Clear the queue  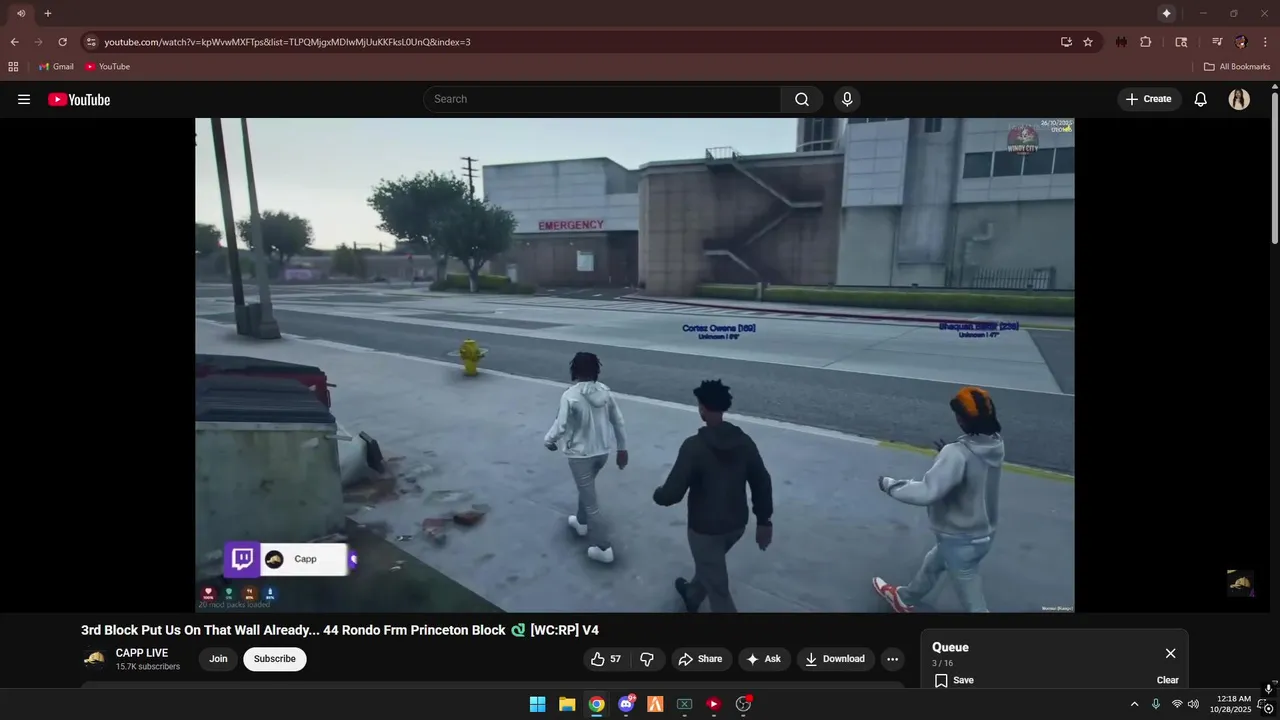point(1168,680)
